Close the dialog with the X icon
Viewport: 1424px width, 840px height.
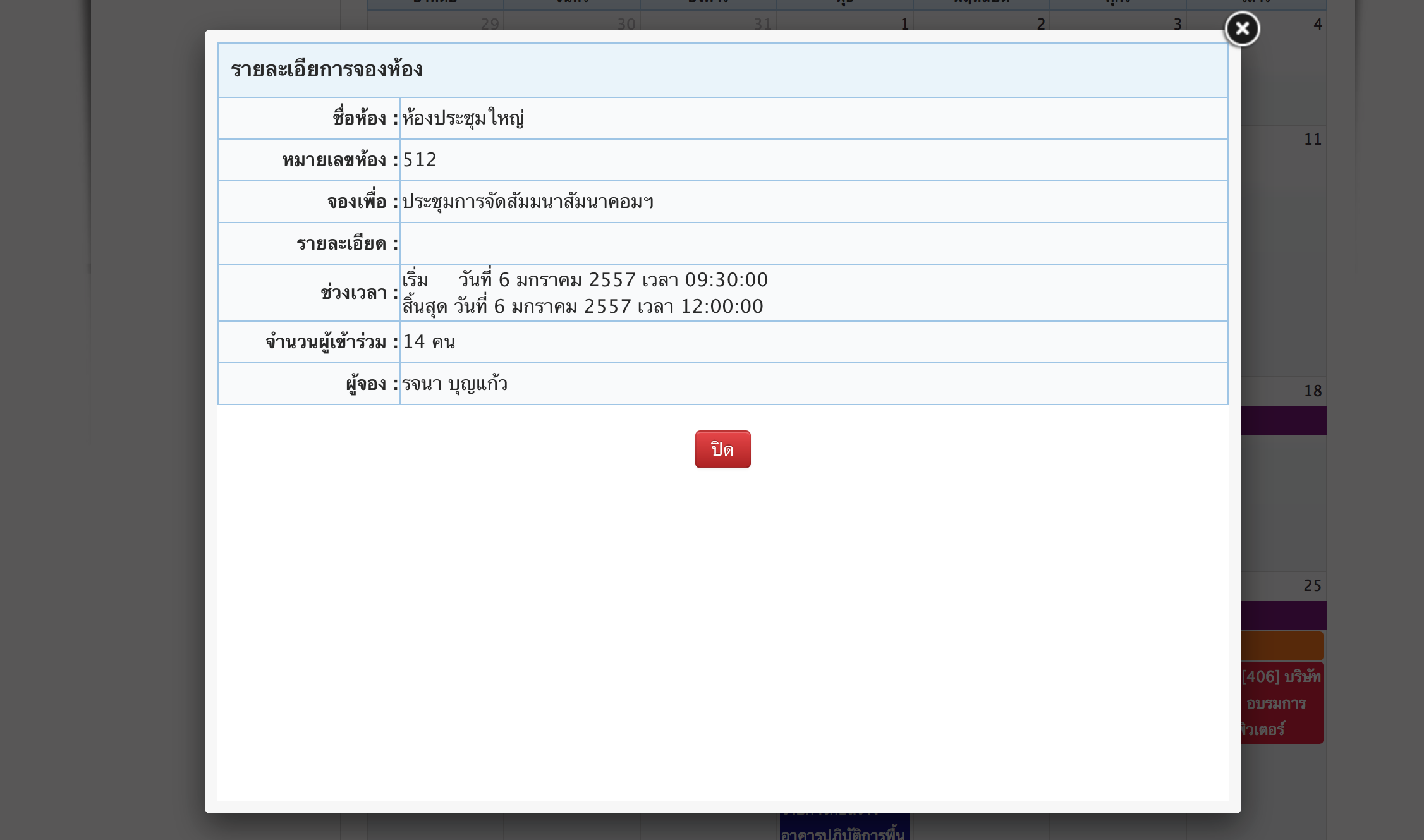coord(1242,28)
